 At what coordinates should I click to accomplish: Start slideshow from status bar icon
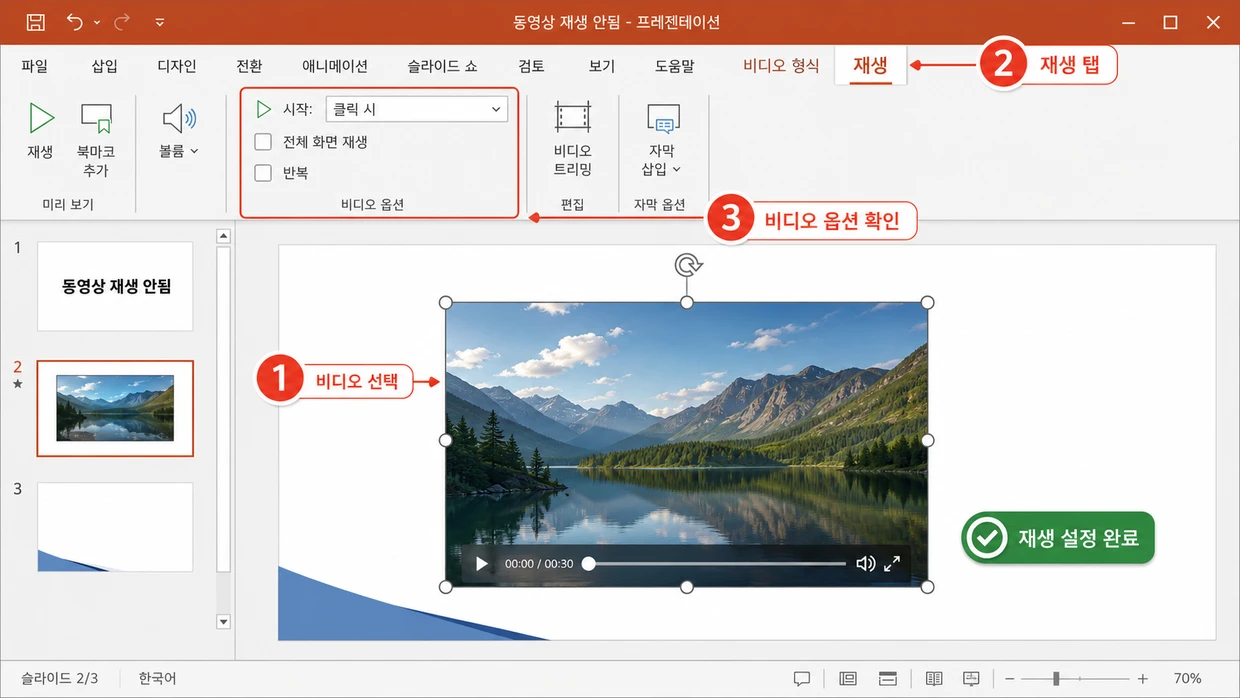[971, 679]
